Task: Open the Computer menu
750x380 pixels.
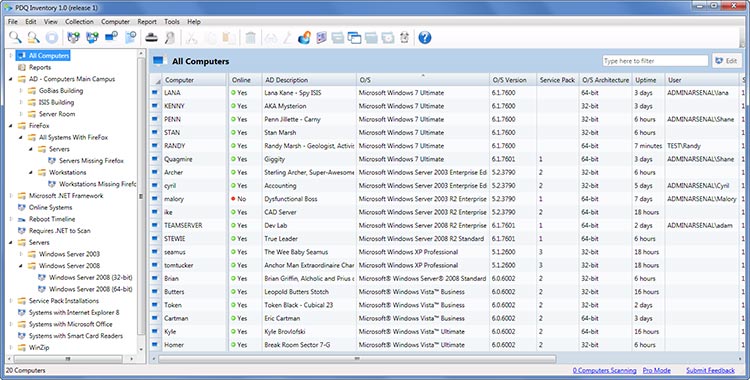Action: click(115, 22)
